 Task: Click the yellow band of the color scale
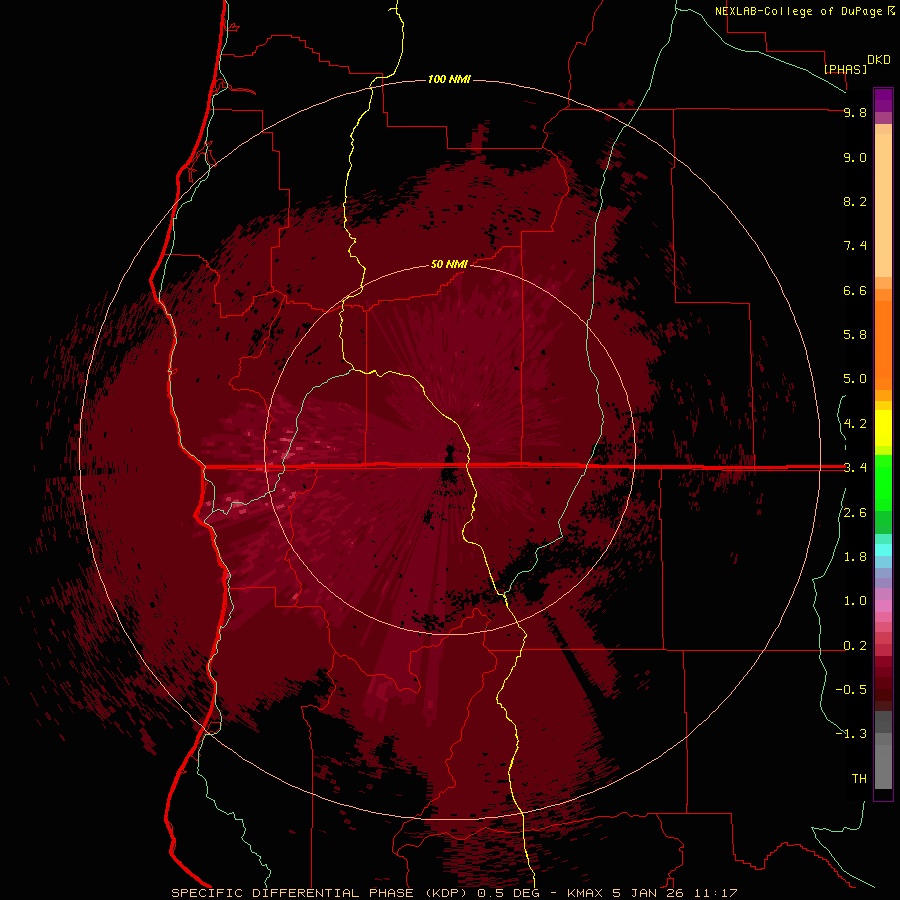coord(883,428)
